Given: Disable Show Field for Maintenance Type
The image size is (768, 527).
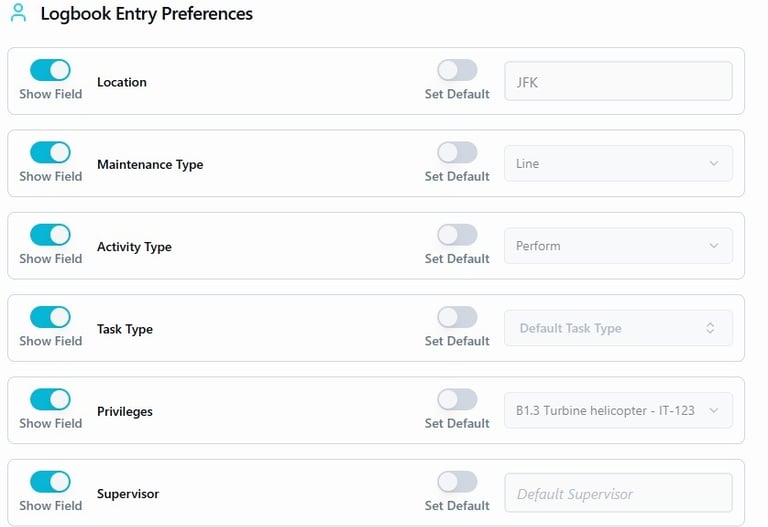Looking at the screenshot, I should [x=50, y=152].
